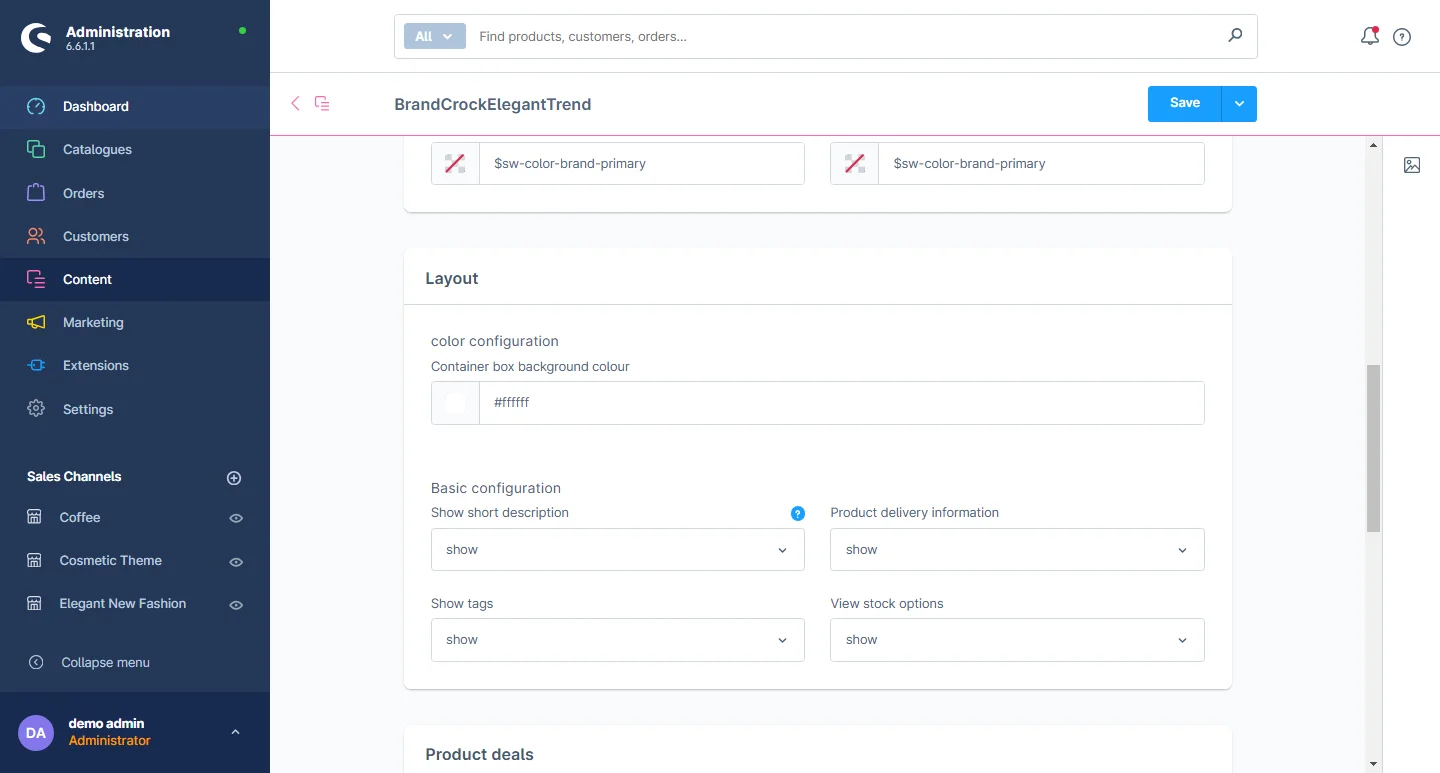Click the notifications bell icon
Image resolution: width=1440 pixels, height=773 pixels.
(1369, 37)
